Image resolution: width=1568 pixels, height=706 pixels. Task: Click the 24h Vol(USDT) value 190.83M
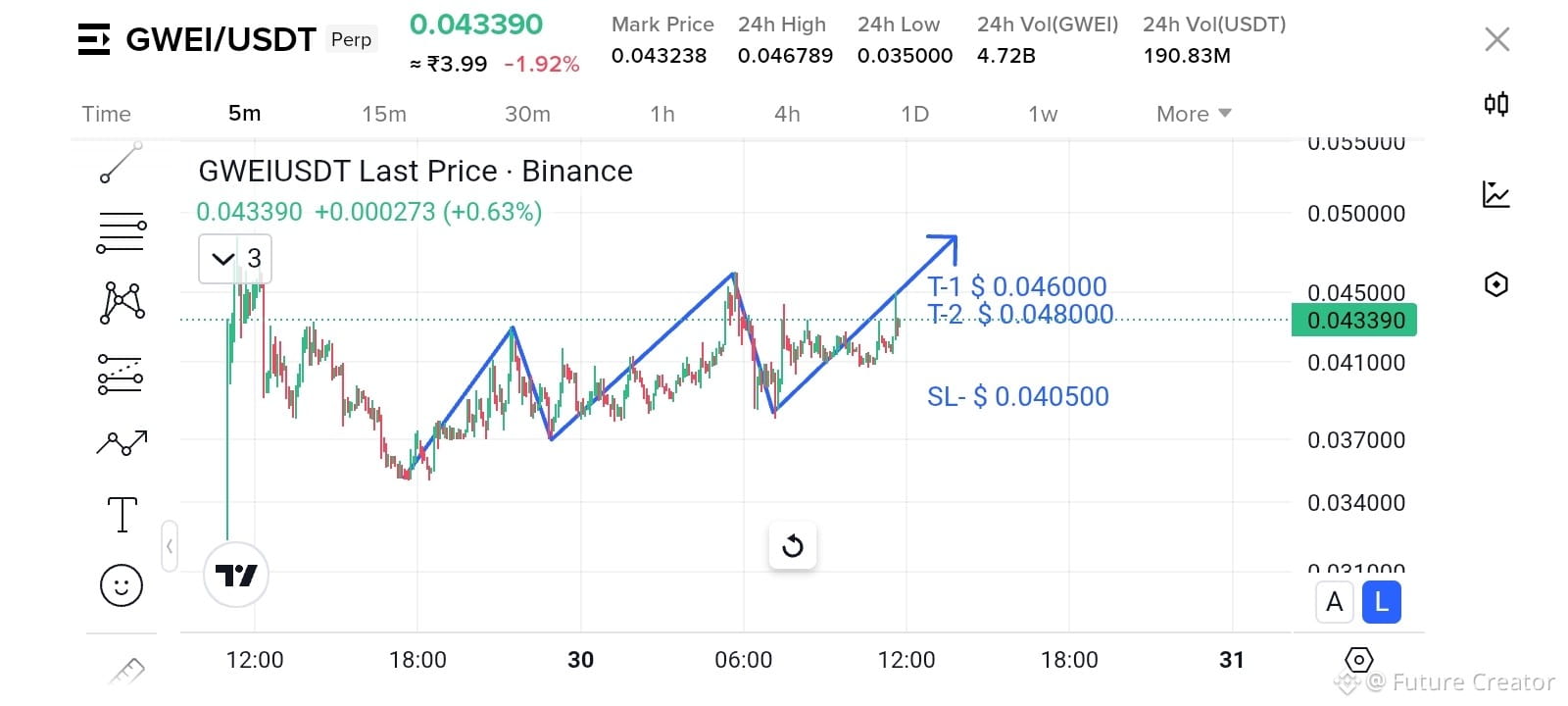pyautogui.click(x=1187, y=56)
